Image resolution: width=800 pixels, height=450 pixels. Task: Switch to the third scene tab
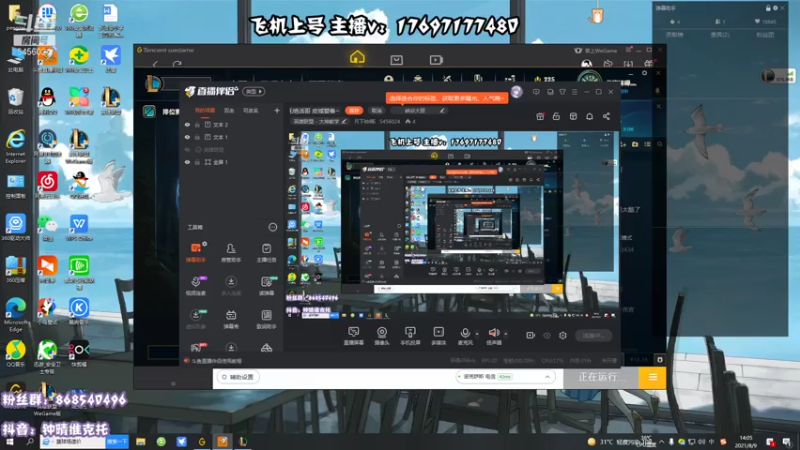(x=250, y=111)
